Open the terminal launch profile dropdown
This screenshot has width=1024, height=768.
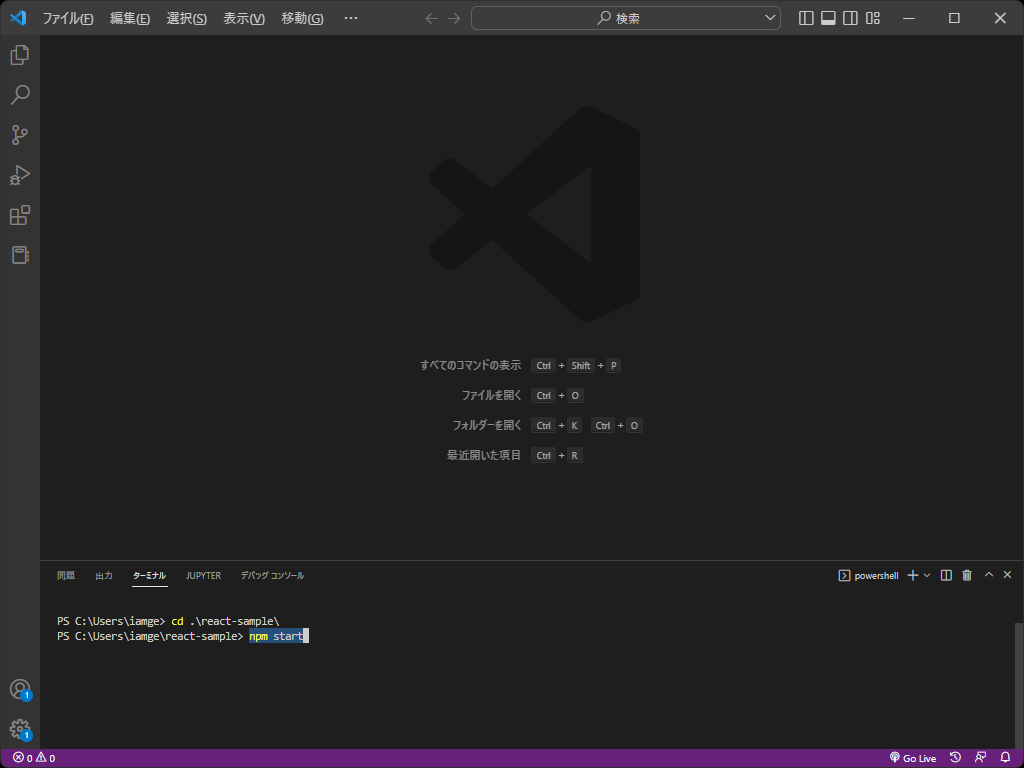(x=927, y=575)
